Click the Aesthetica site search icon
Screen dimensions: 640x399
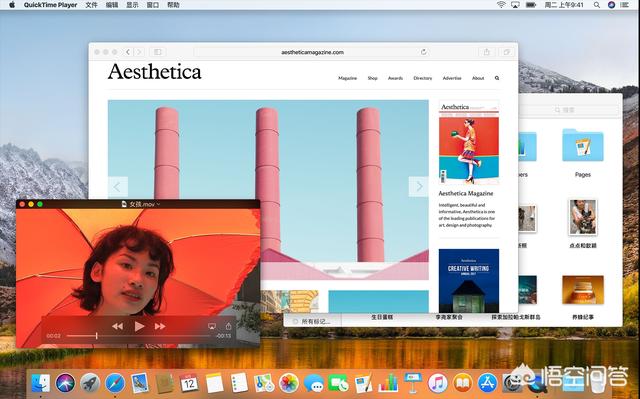point(497,78)
